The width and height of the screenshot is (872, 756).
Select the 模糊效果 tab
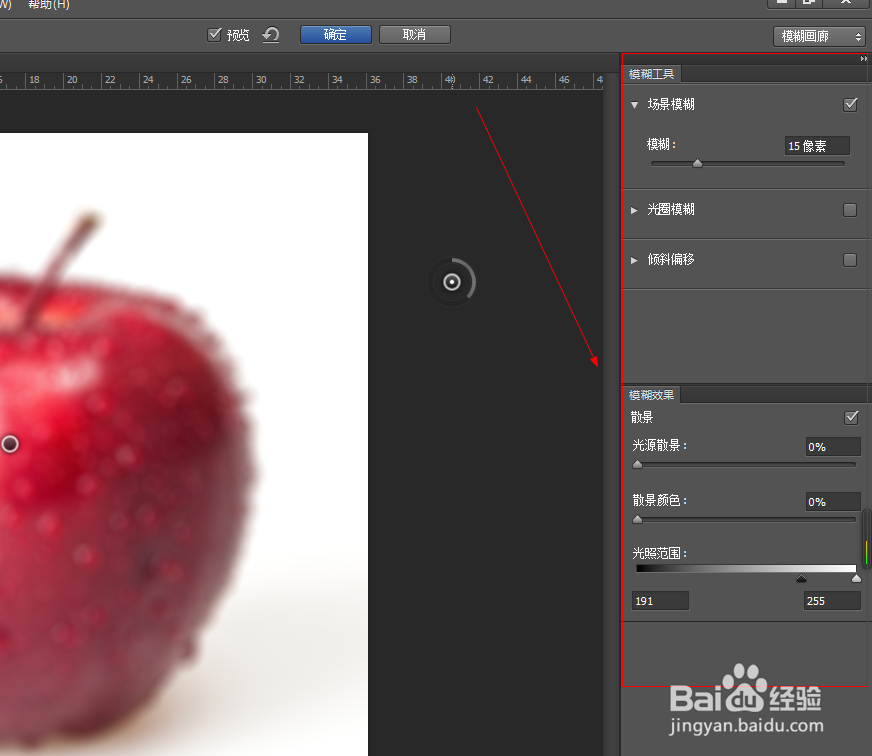tap(651, 395)
